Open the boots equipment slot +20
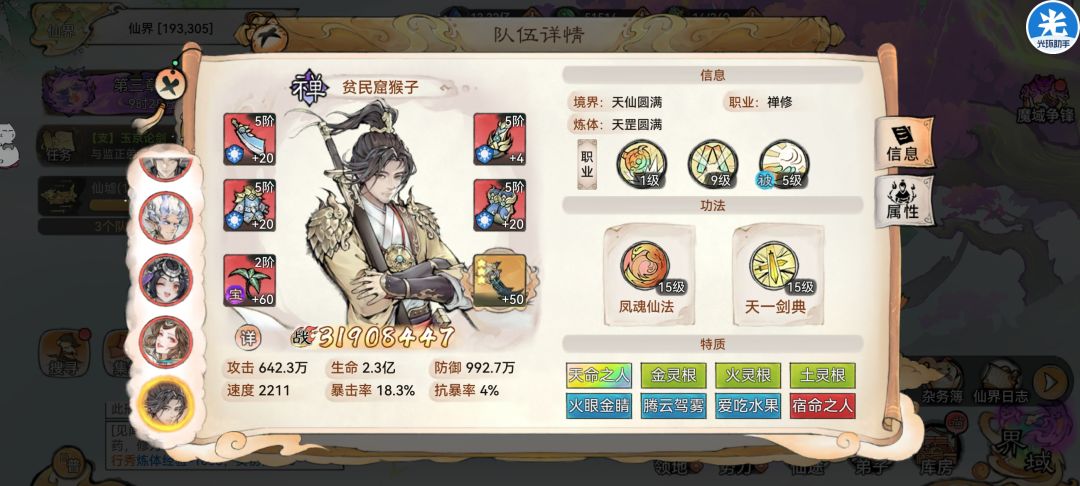The height and width of the screenshot is (486, 1080). 499,205
